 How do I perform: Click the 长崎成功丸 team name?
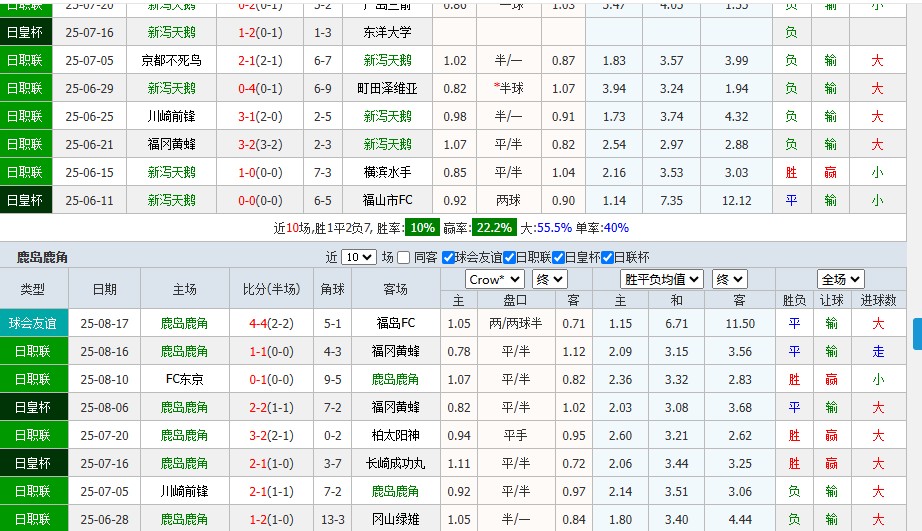pyautogui.click(x=395, y=463)
